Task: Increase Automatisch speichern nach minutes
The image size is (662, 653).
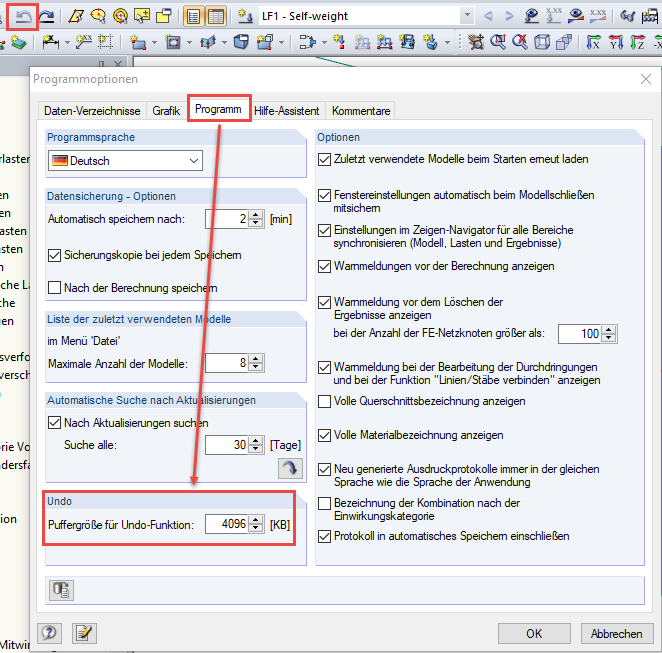Action: (x=255, y=215)
